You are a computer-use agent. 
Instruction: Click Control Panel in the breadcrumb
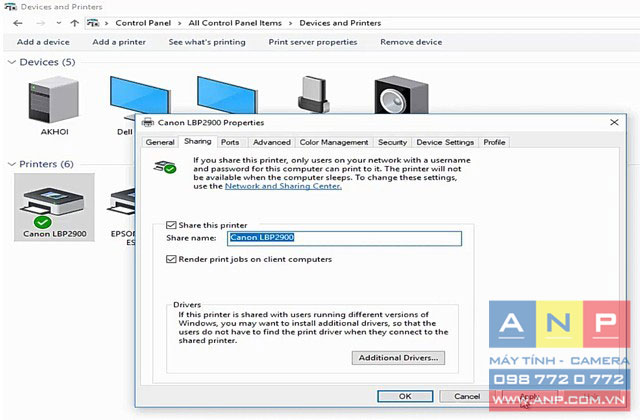click(x=143, y=23)
